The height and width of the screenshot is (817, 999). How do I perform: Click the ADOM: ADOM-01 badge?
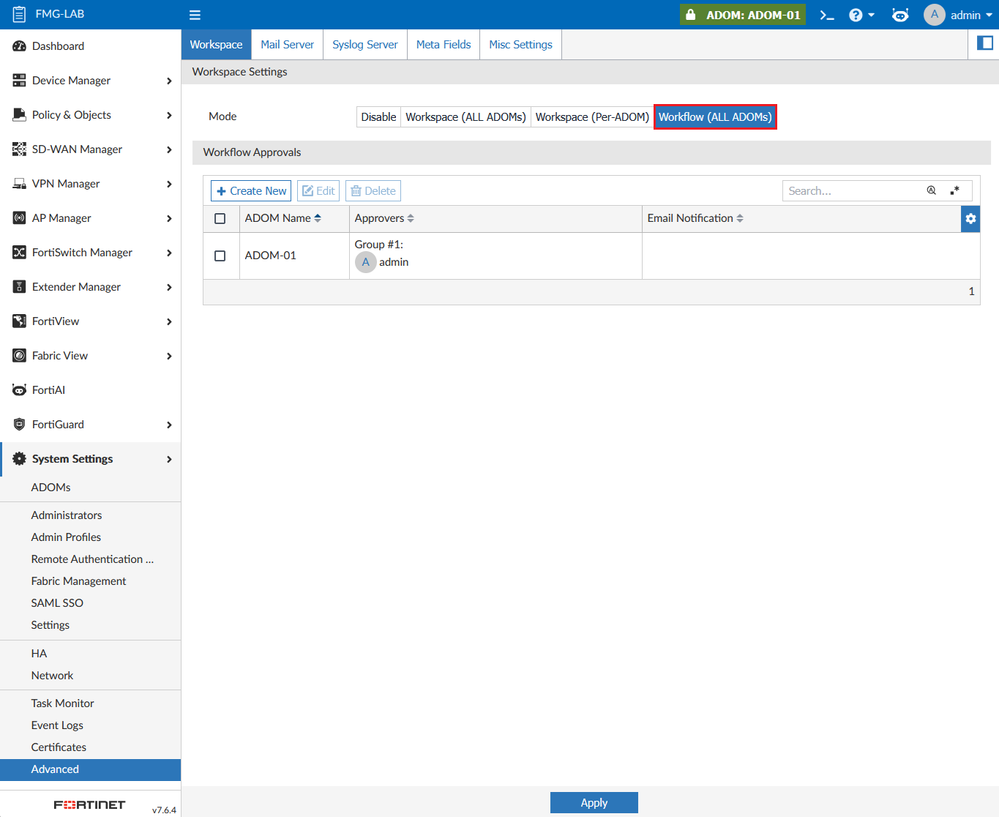pos(743,15)
